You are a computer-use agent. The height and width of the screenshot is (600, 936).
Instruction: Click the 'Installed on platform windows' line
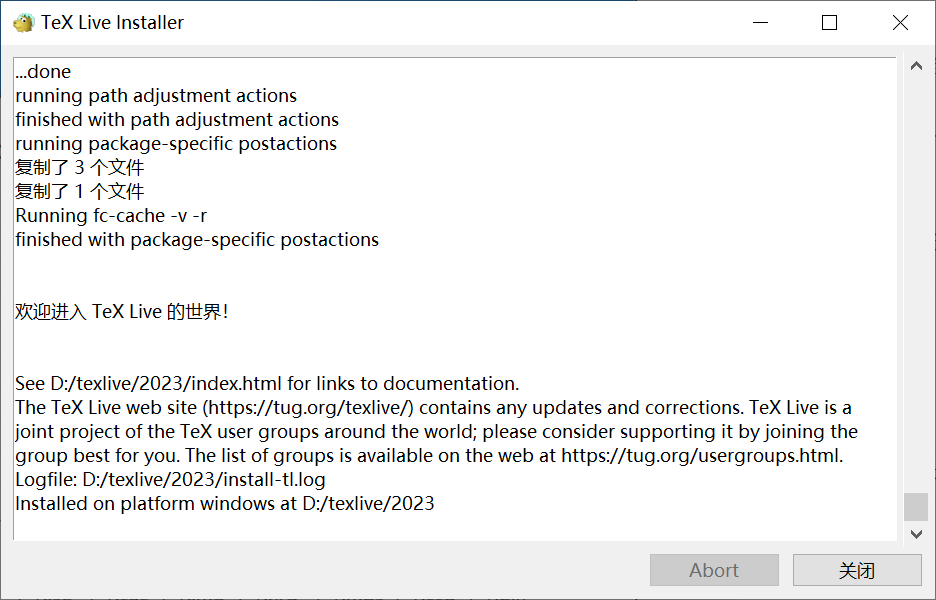[224, 503]
